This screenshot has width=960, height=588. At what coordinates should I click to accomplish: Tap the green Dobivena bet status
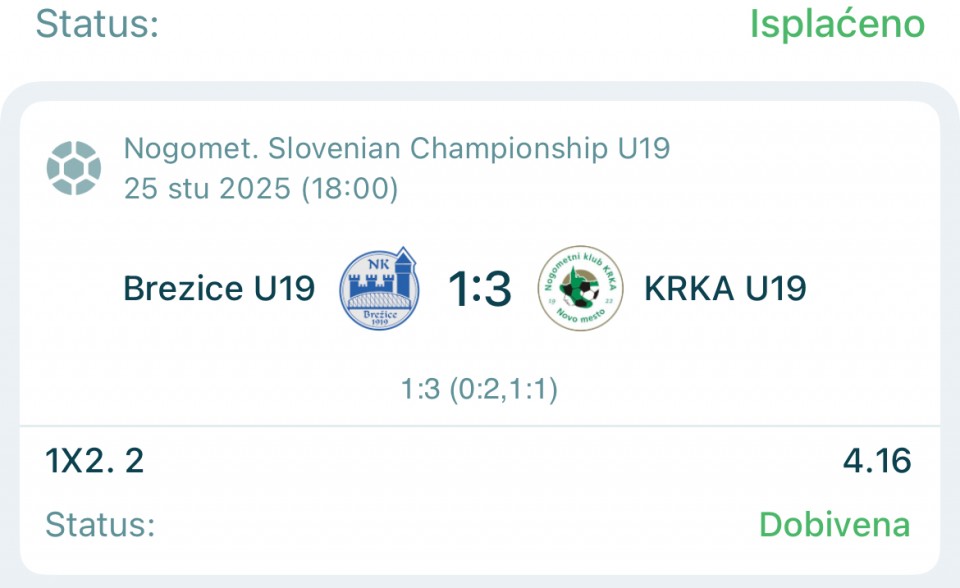[x=834, y=524]
